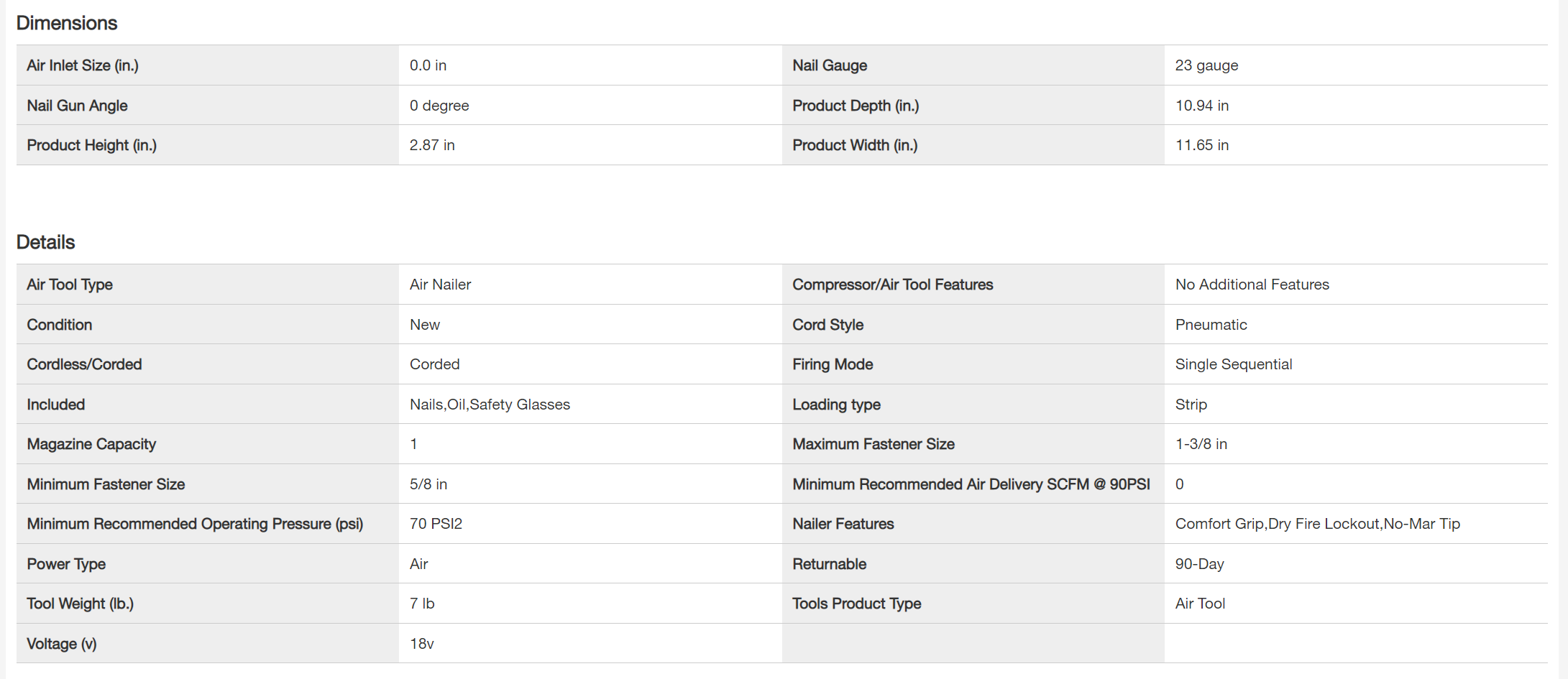Click the Comfort Grip,Dry Fire Lockout,No-Mar Tip value
The height and width of the screenshot is (679, 1568).
(1317, 524)
